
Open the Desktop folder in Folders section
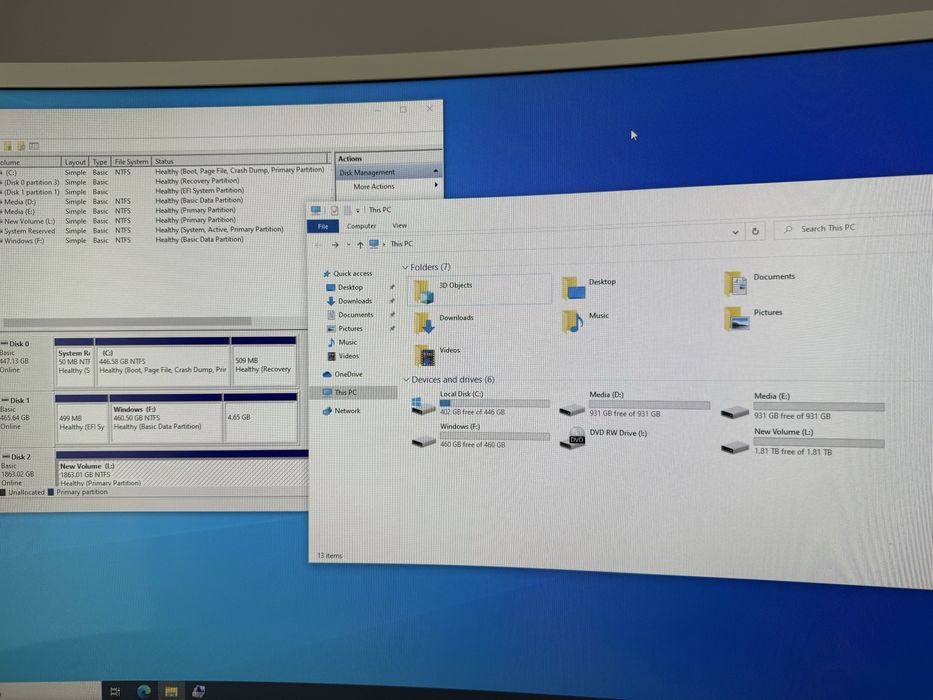pyautogui.click(x=589, y=287)
